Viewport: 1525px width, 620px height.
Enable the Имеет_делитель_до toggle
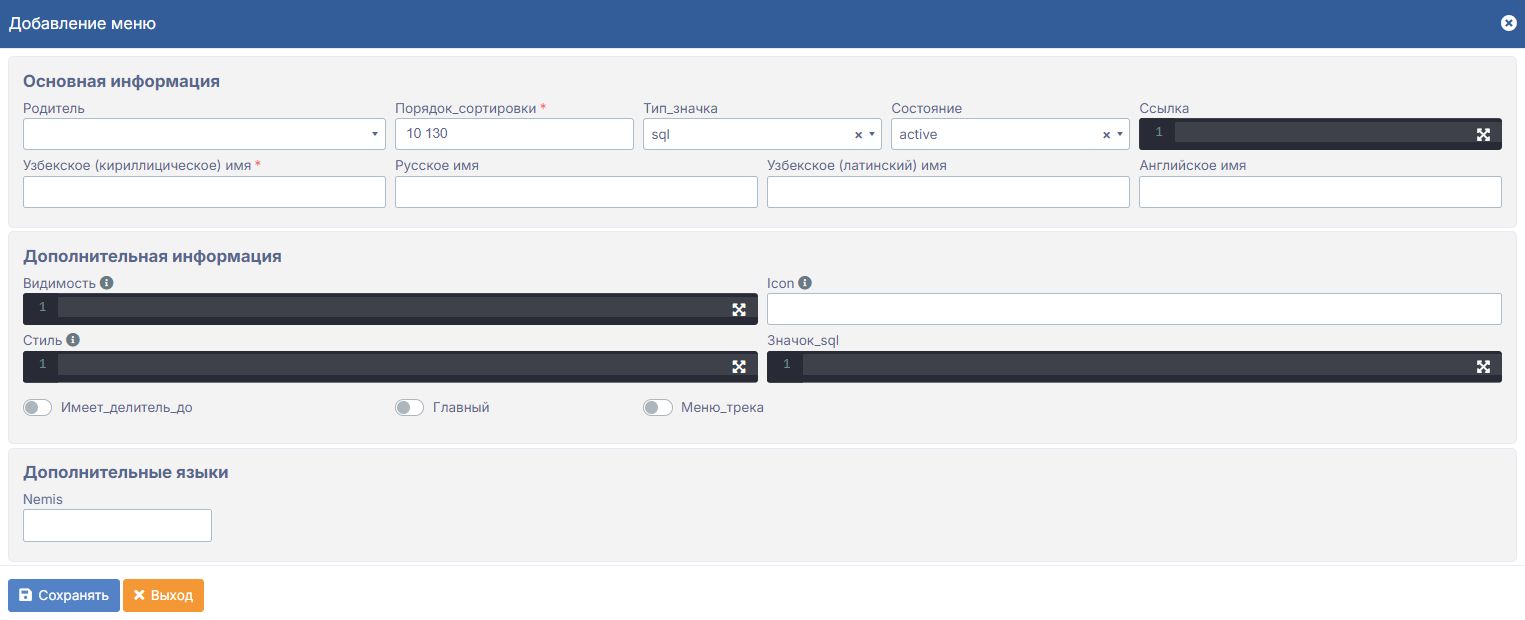pos(38,408)
